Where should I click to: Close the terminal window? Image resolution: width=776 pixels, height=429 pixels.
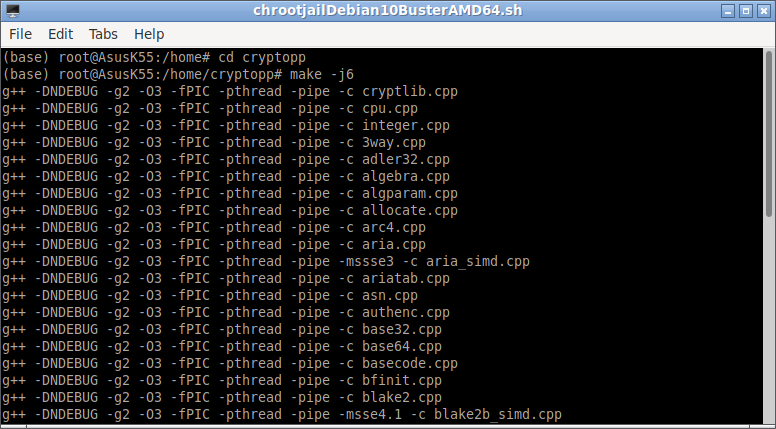(x=764, y=11)
